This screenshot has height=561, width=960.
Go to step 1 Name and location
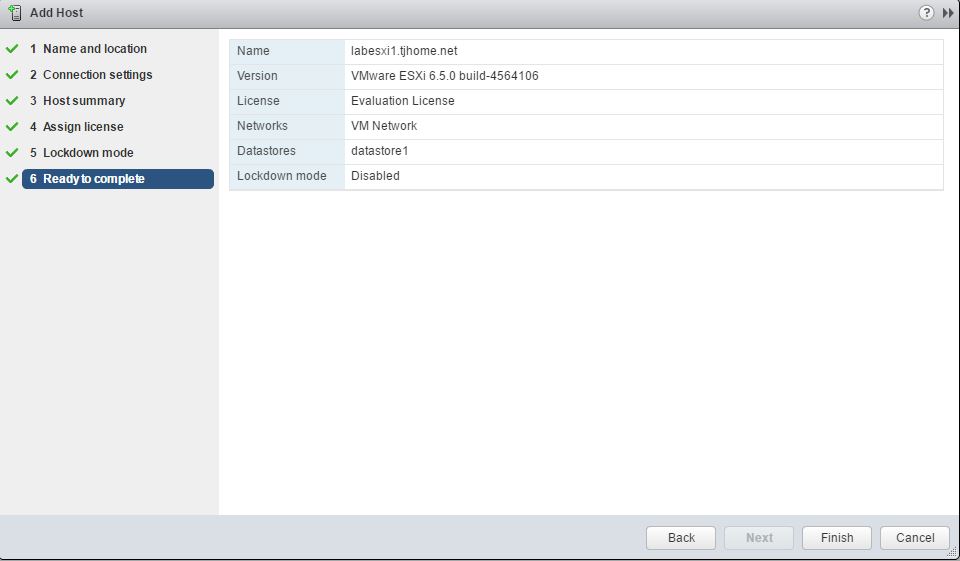[x=88, y=48]
